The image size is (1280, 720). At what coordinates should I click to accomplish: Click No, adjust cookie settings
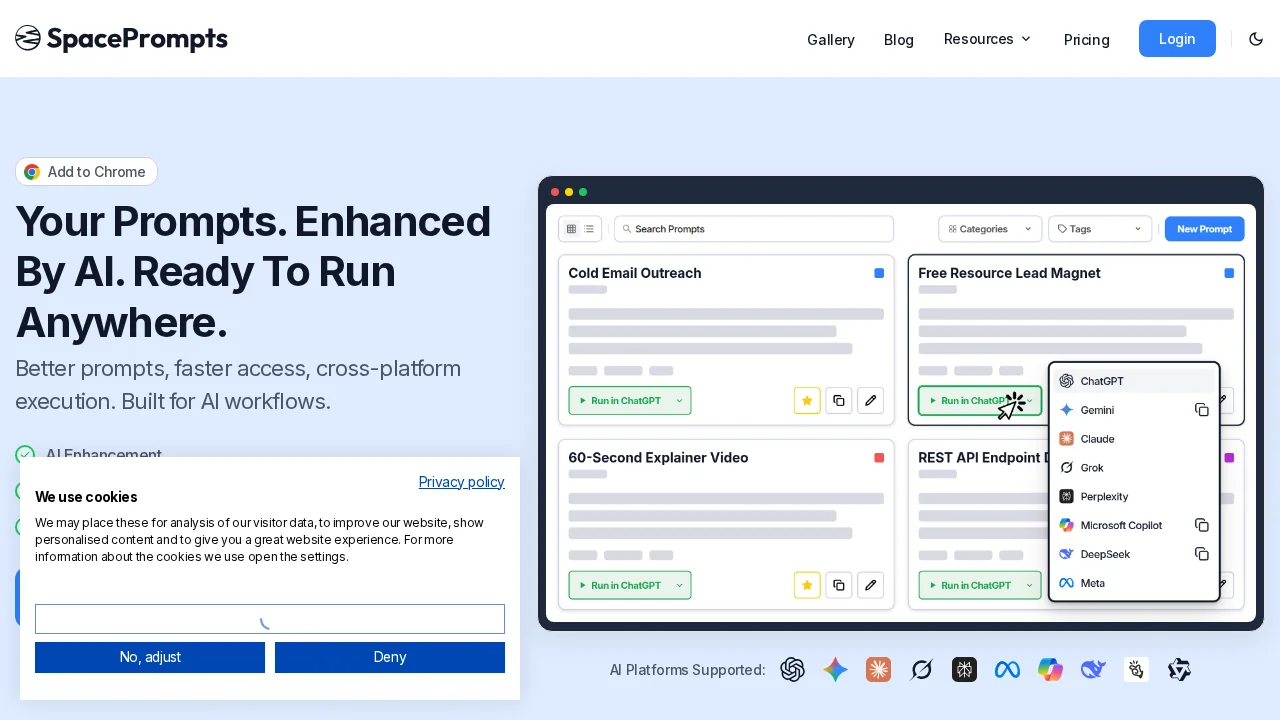150,657
